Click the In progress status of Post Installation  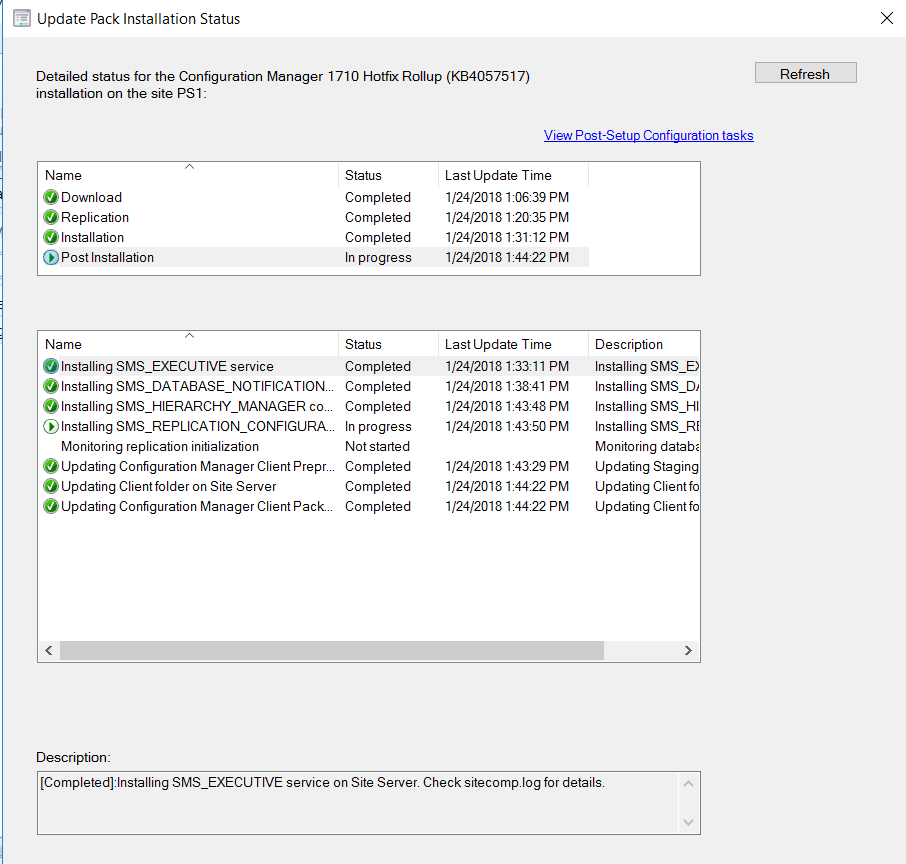tap(378, 257)
